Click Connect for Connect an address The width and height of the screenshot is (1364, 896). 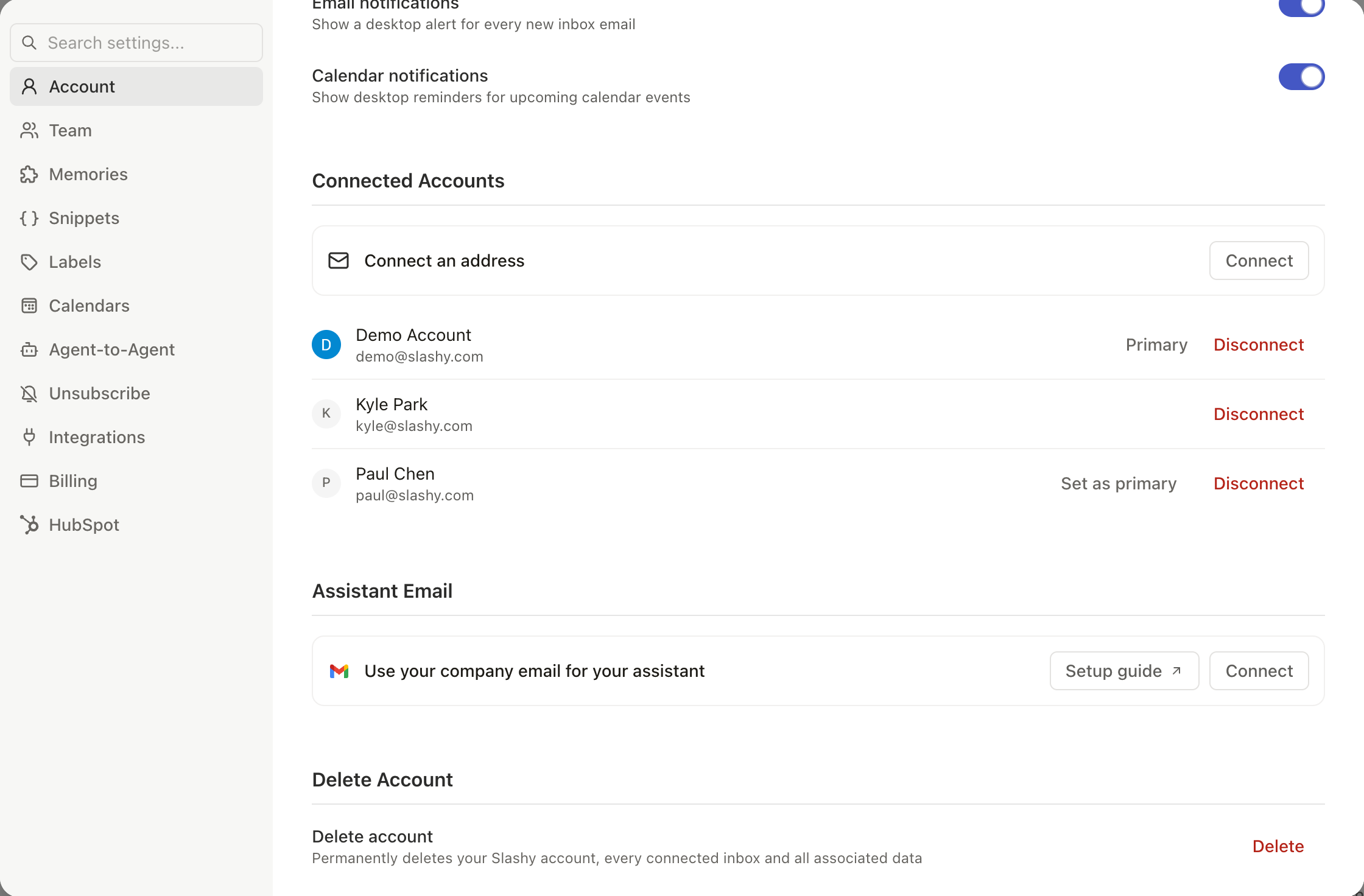tap(1259, 261)
